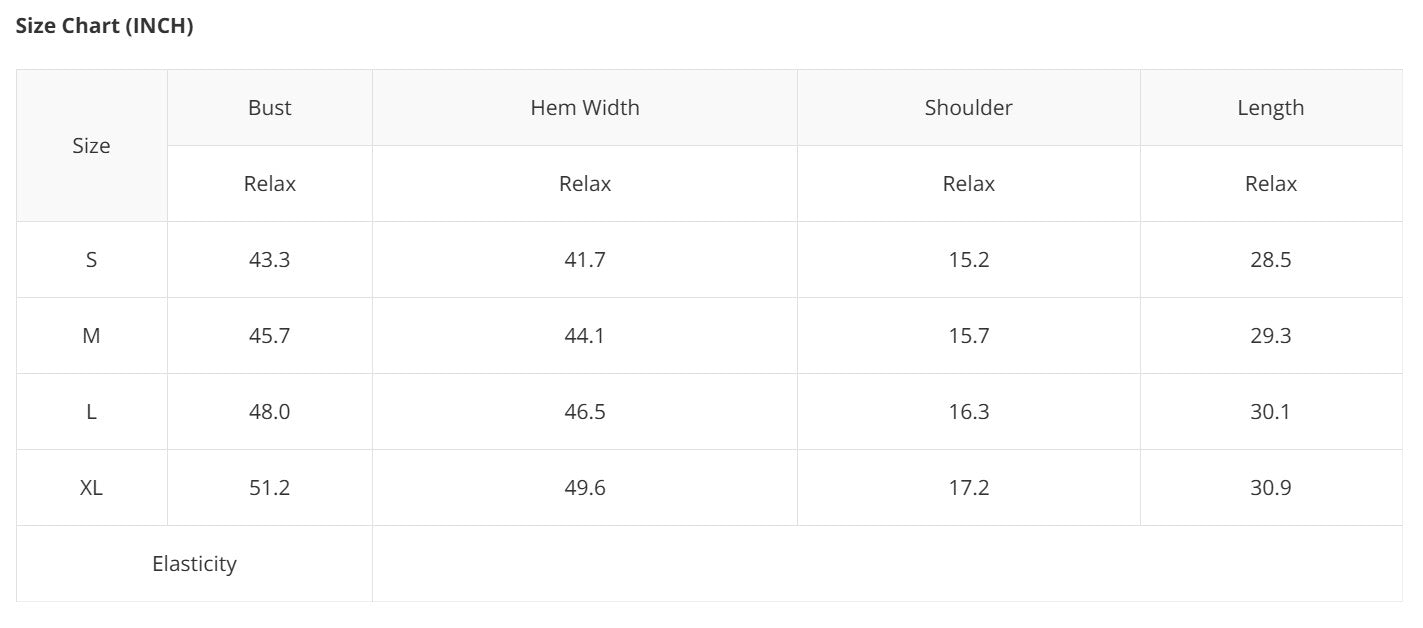Click the XL size row label
This screenshot has width=1423, height=628.
click(x=91, y=488)
